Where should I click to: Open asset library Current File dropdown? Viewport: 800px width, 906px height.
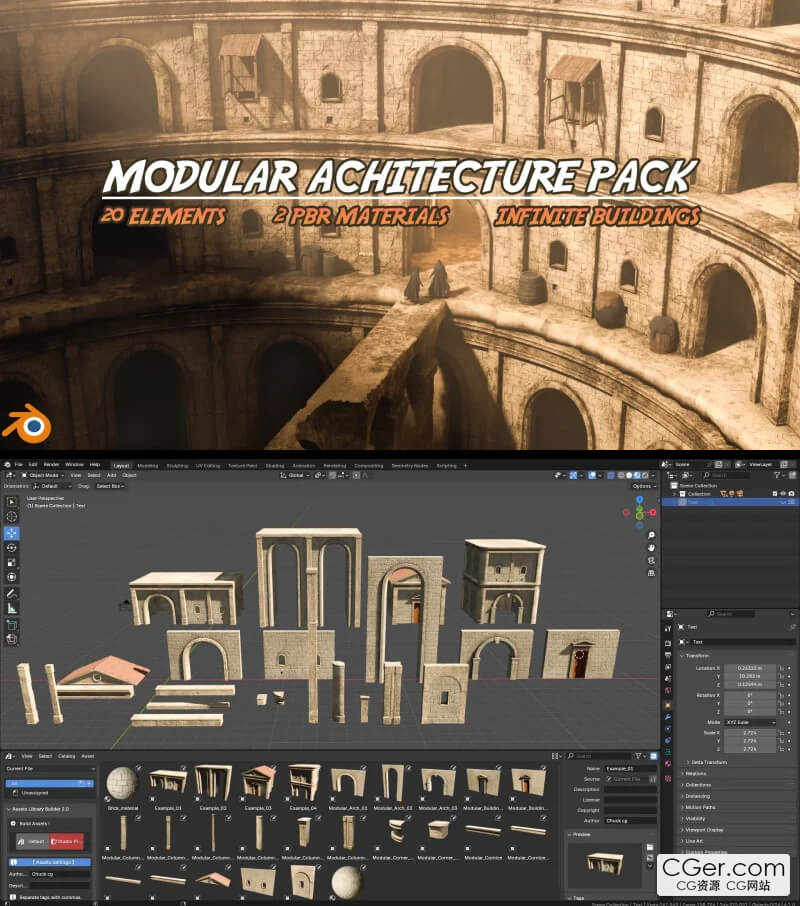(x=50, y=768)
